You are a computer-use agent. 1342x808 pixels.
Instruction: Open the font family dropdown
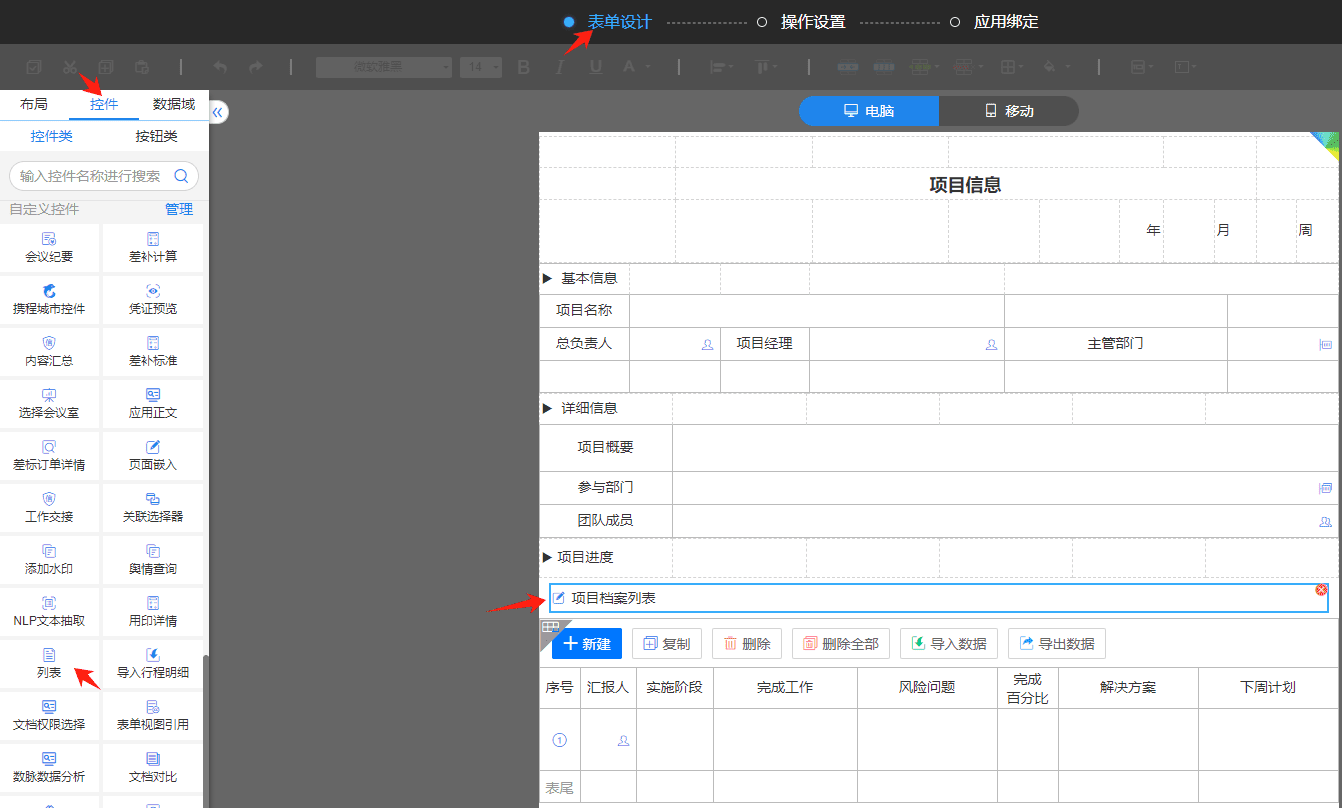tap(384, 67)
